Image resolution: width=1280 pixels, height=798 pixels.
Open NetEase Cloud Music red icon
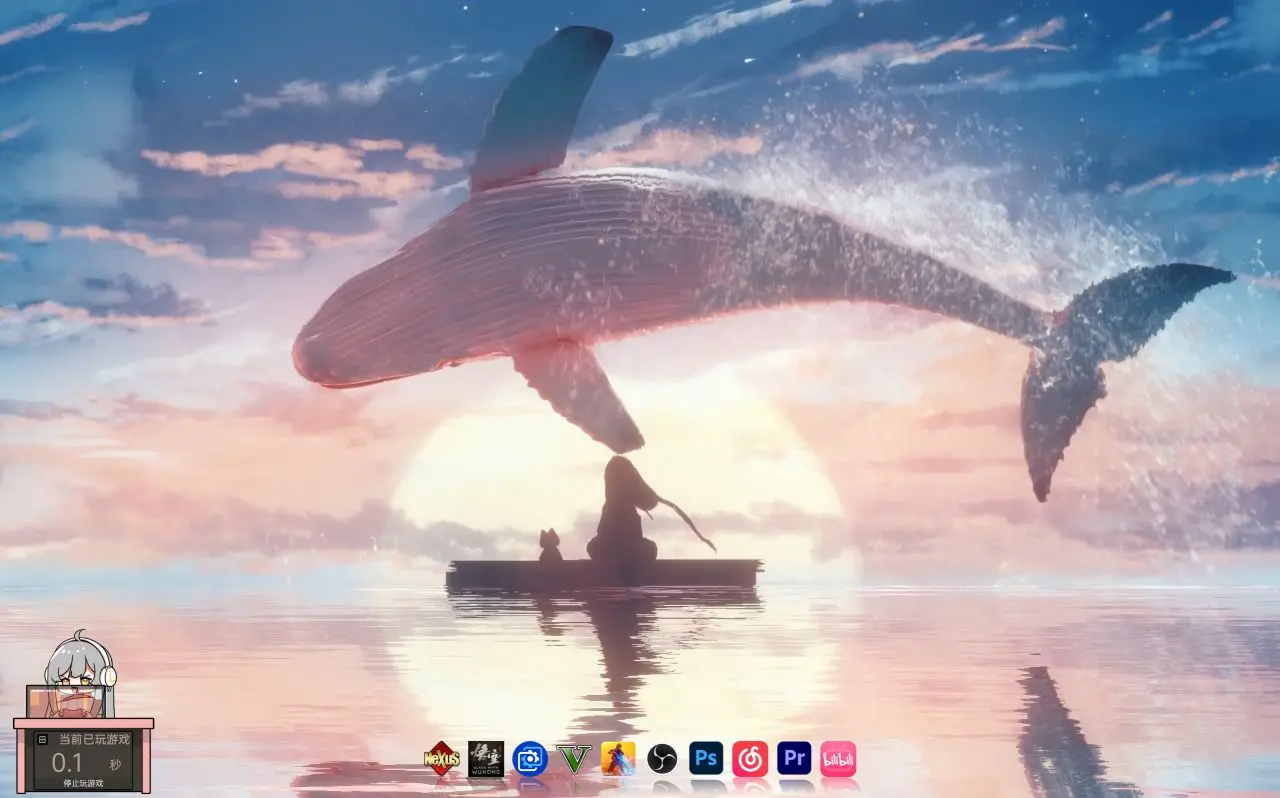(750, 758)
